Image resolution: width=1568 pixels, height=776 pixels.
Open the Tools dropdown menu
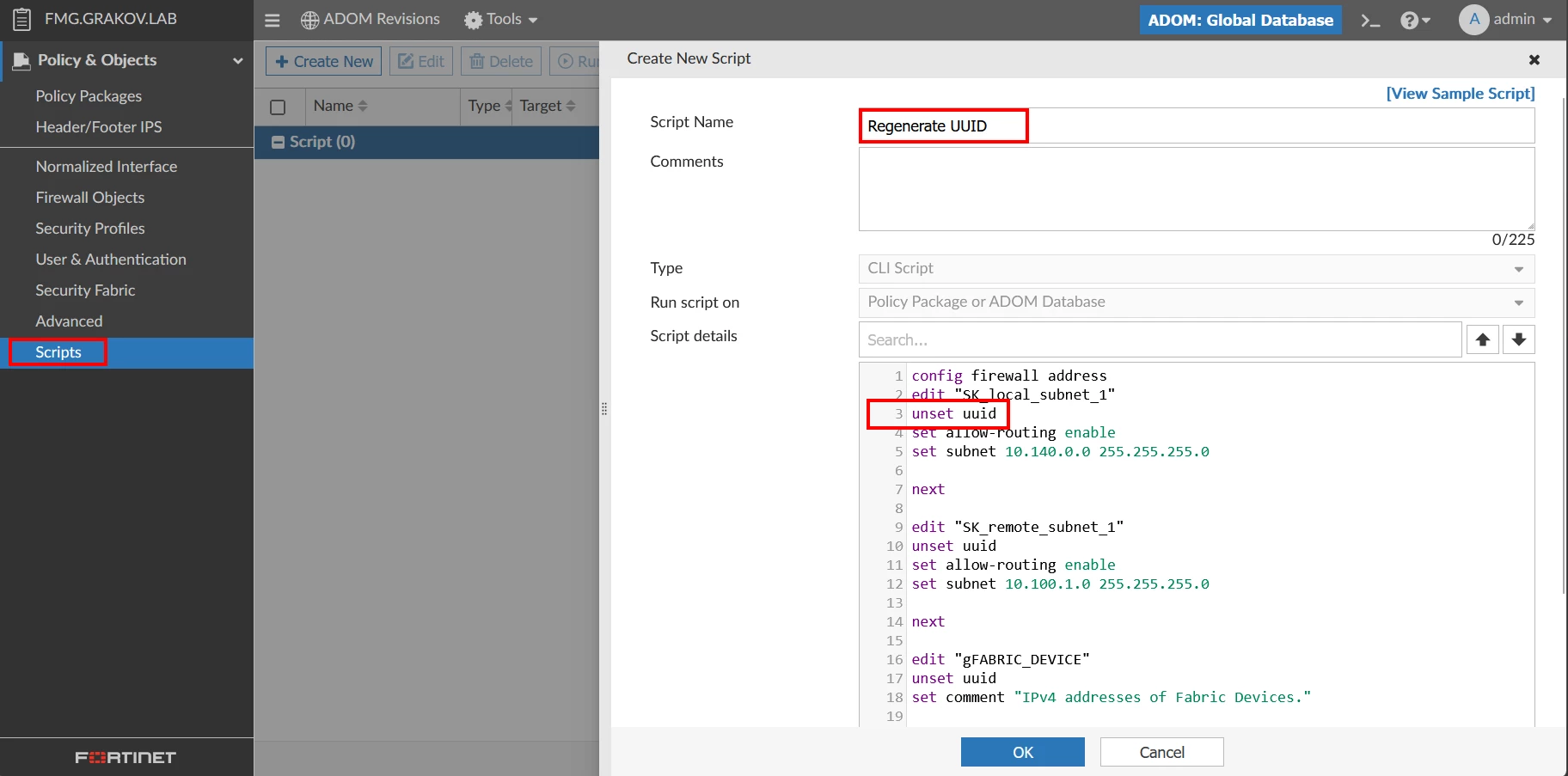click(501, 20)
